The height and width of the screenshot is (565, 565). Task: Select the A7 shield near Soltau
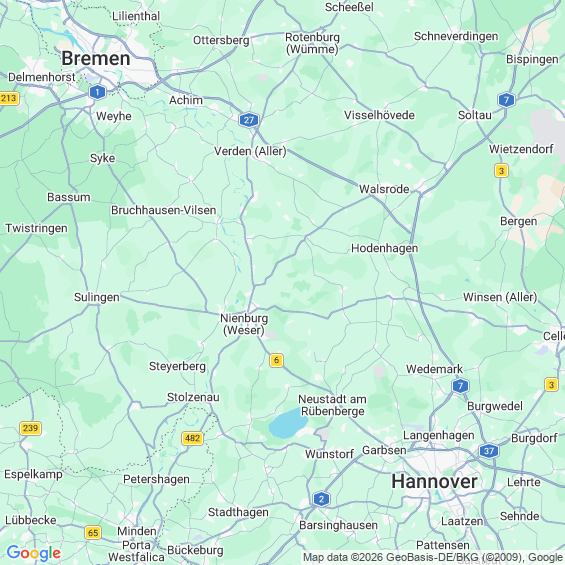click(506, 100)
